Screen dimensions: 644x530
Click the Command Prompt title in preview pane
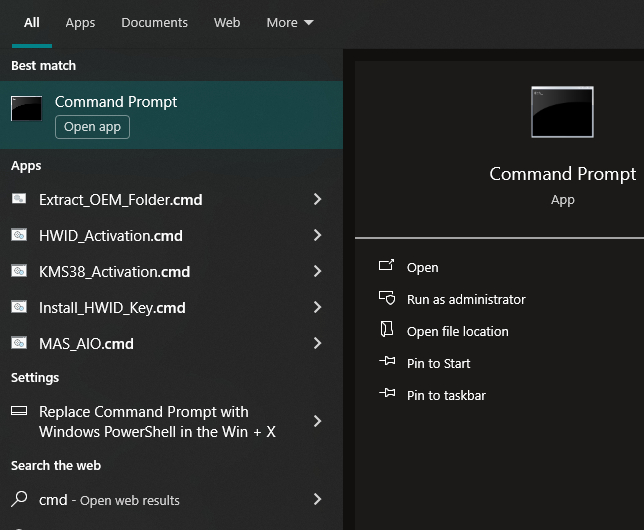coord(563,174)
